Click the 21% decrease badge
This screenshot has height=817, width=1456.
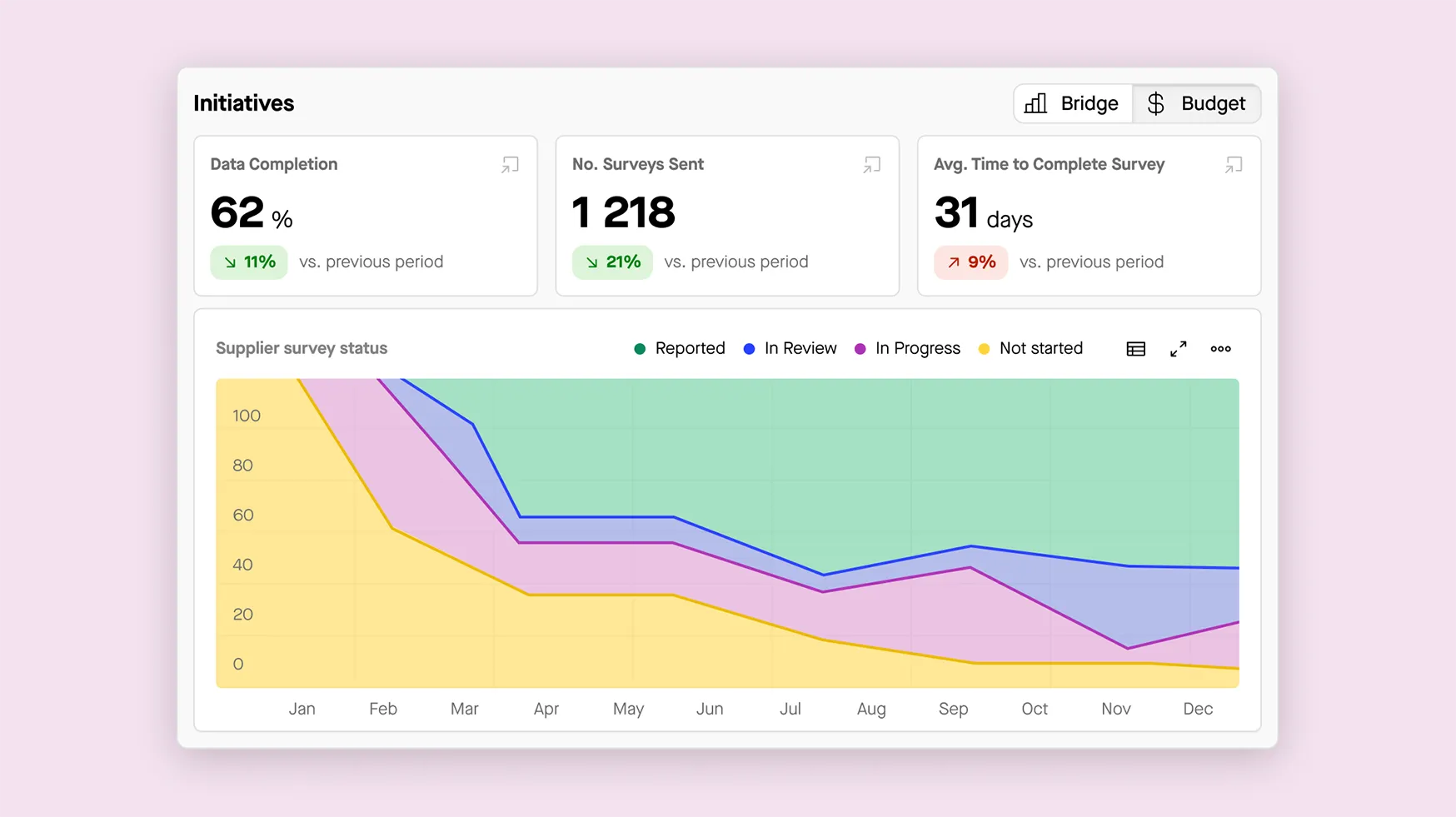pyautogui.click(x=612, y=262)
